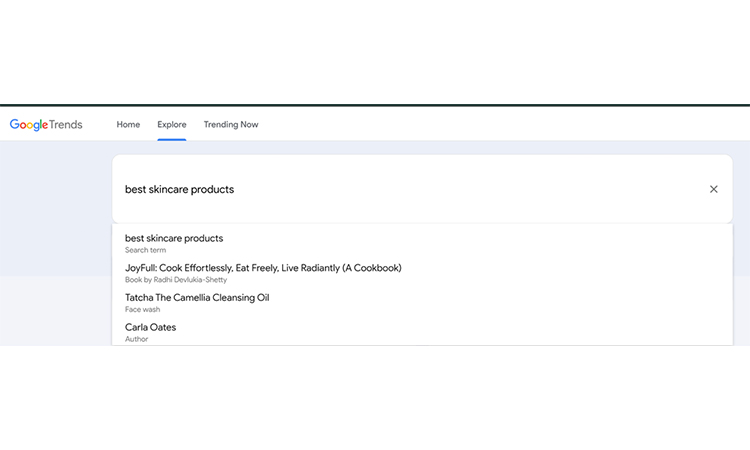Viewport: 750px width, 450px height.
Task: Click the Google Trends logo
Action: (x=46, y=124)
